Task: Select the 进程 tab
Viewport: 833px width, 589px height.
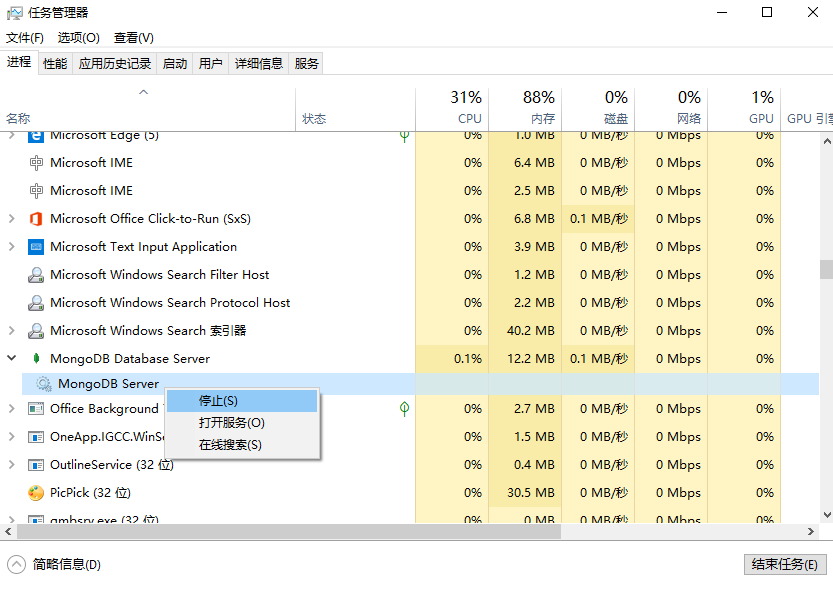Action: click(x=19, y=63)
